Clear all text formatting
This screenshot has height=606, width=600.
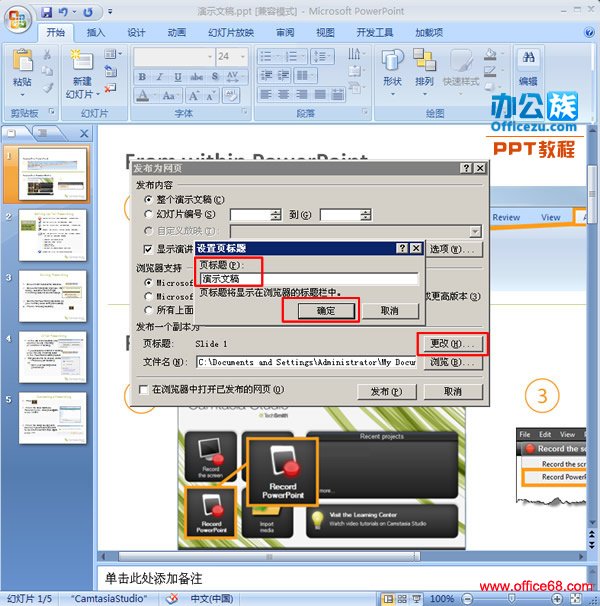click(x=231, y=95)
